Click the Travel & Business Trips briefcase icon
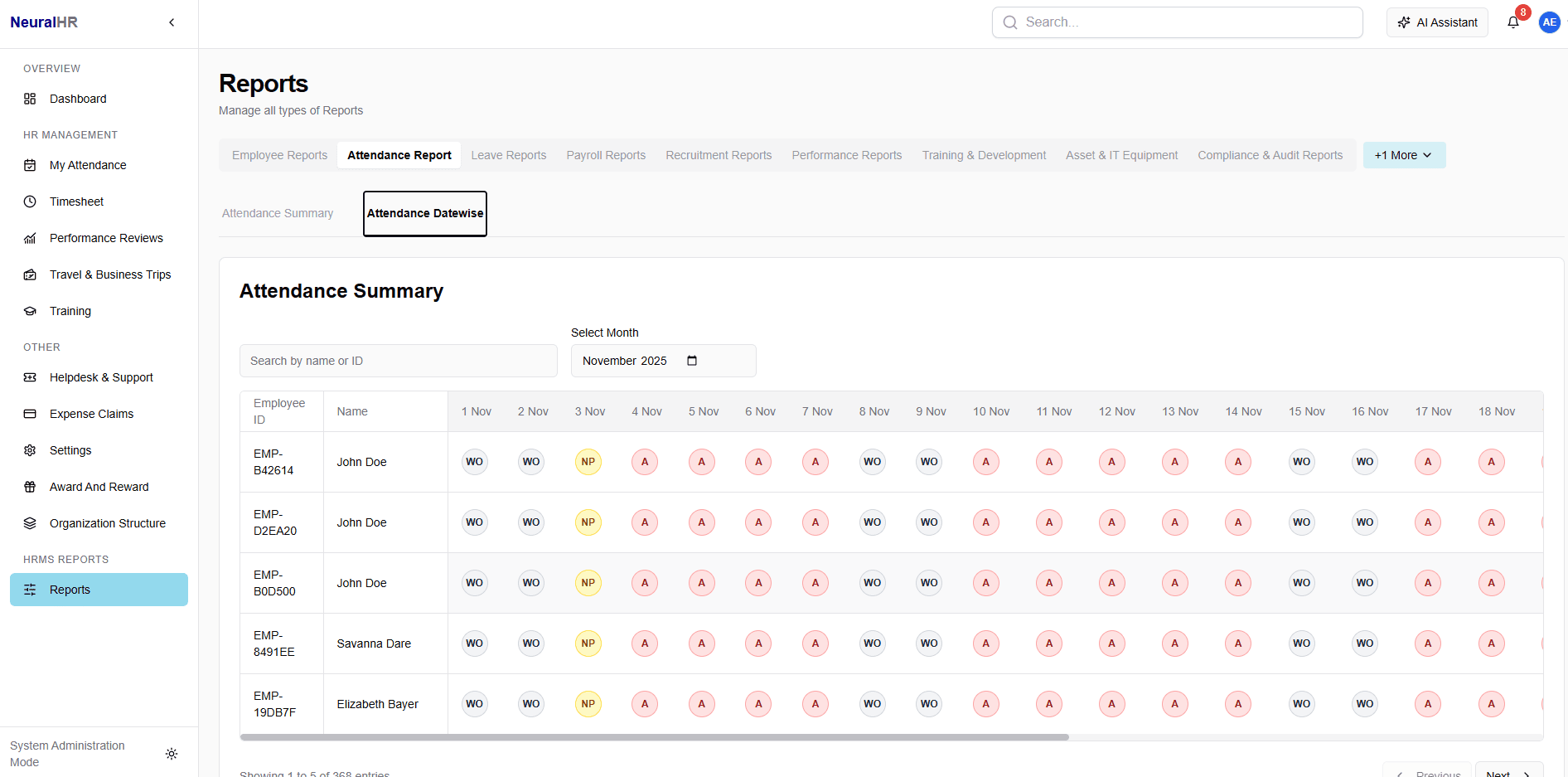 tap(30, 274)
